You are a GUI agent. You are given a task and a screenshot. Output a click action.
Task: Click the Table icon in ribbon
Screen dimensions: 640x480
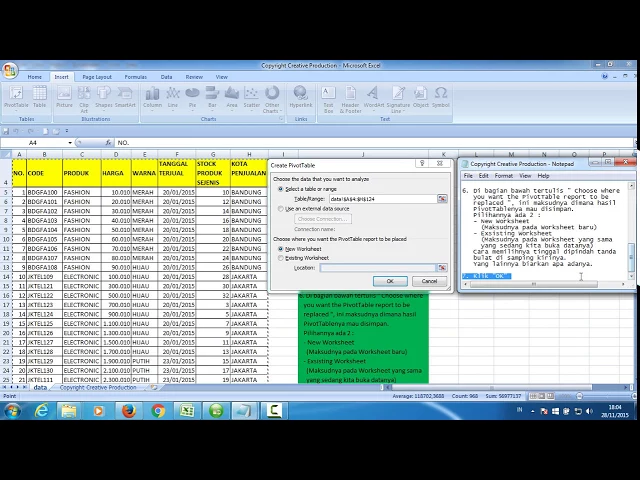pyautogui.click(x=40, y=97)
